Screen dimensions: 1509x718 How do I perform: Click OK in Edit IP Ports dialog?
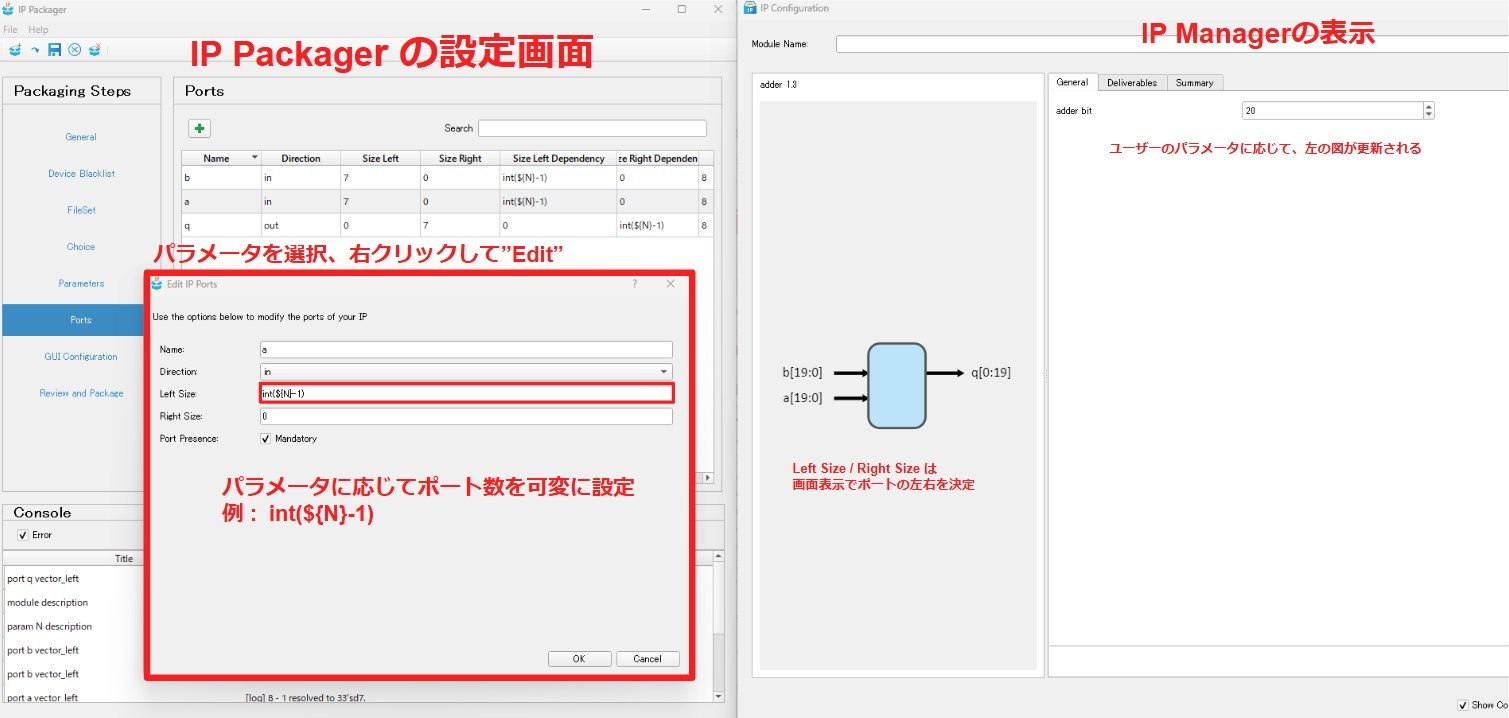coord(579,659)
